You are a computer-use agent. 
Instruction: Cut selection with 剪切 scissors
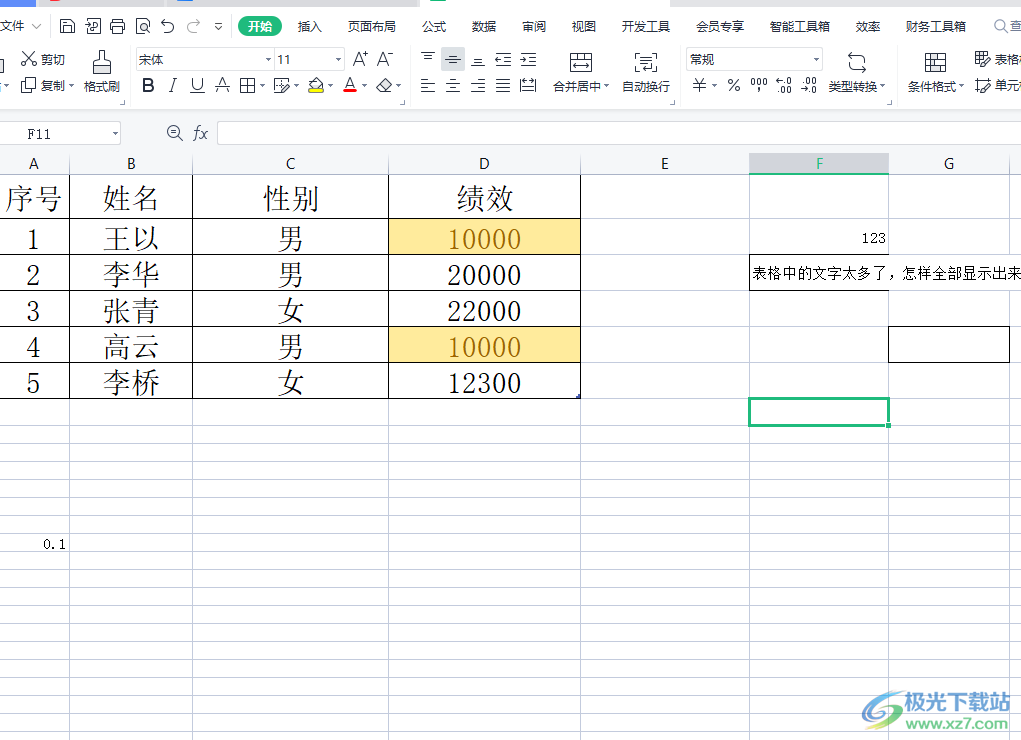43,59
